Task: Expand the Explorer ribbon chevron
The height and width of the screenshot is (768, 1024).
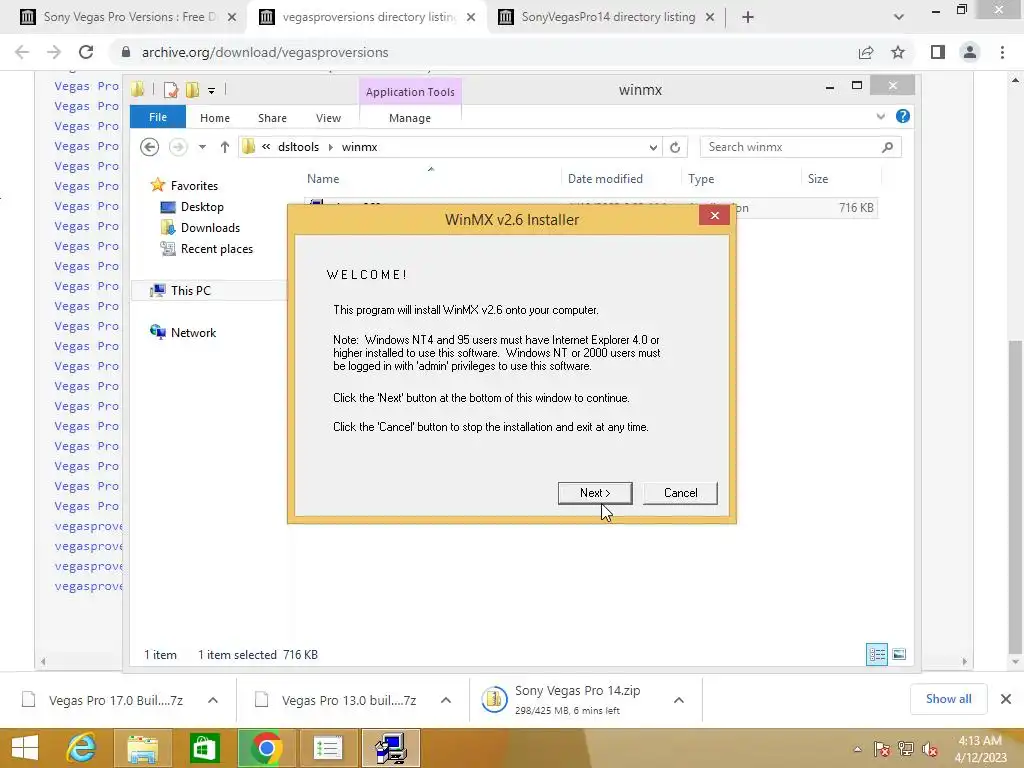Action: [x=880, y=117]
